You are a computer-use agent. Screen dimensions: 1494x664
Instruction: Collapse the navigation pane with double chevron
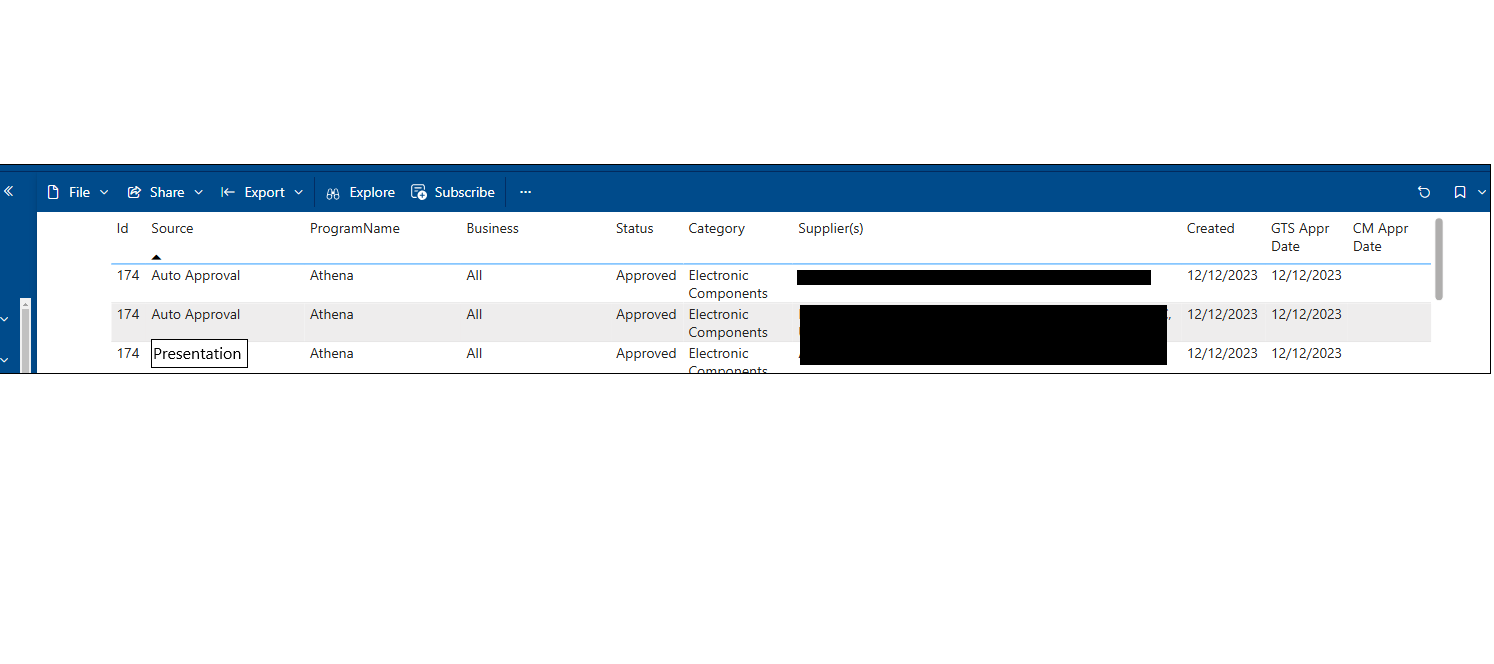tap(9, 191)
